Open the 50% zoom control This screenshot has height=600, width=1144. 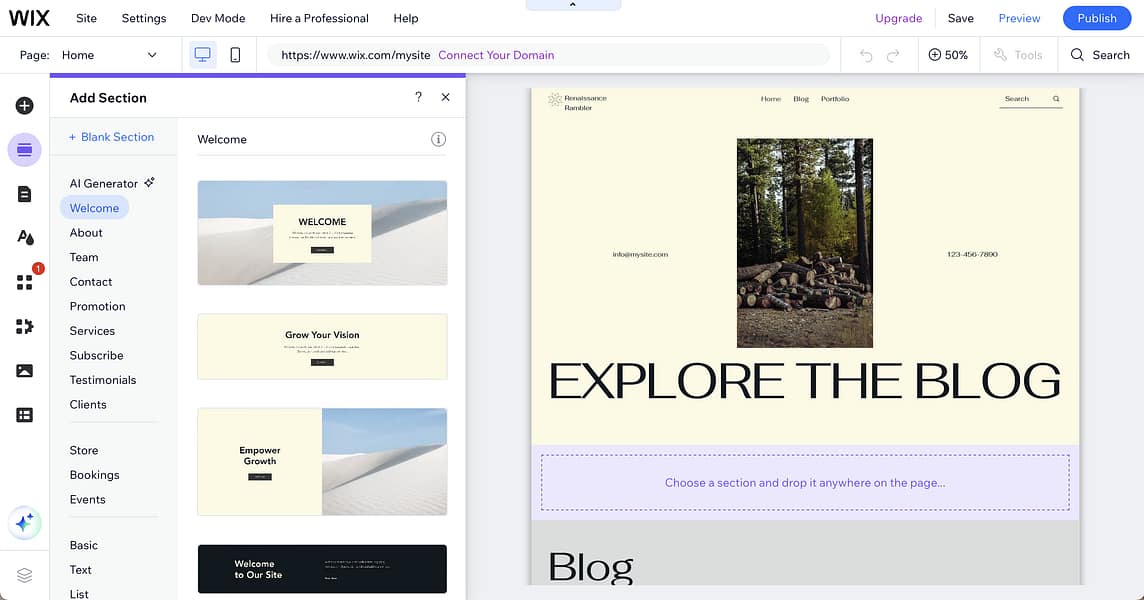click(x=948, y=55)
